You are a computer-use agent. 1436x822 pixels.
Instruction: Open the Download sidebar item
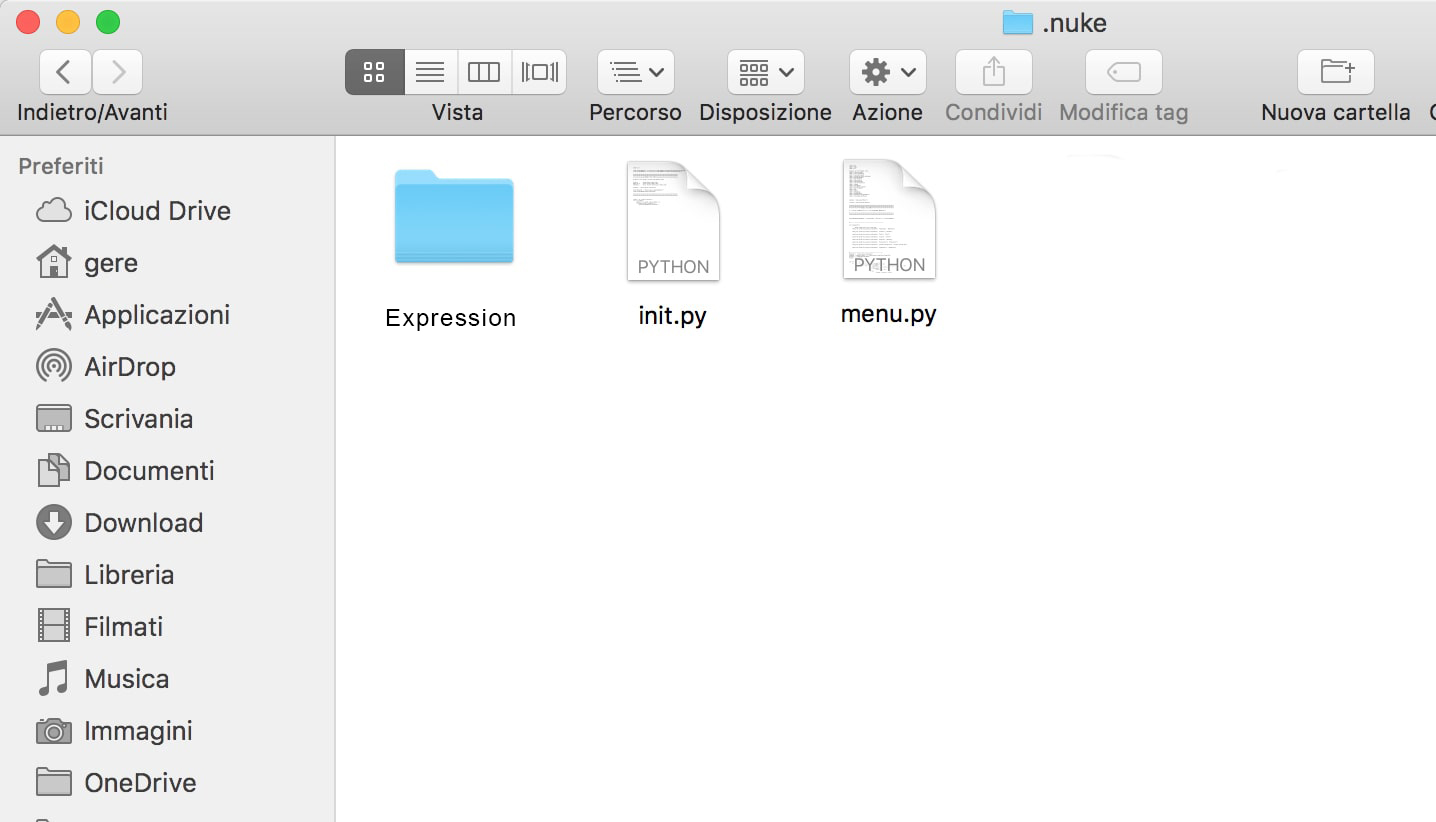(145, 522)
